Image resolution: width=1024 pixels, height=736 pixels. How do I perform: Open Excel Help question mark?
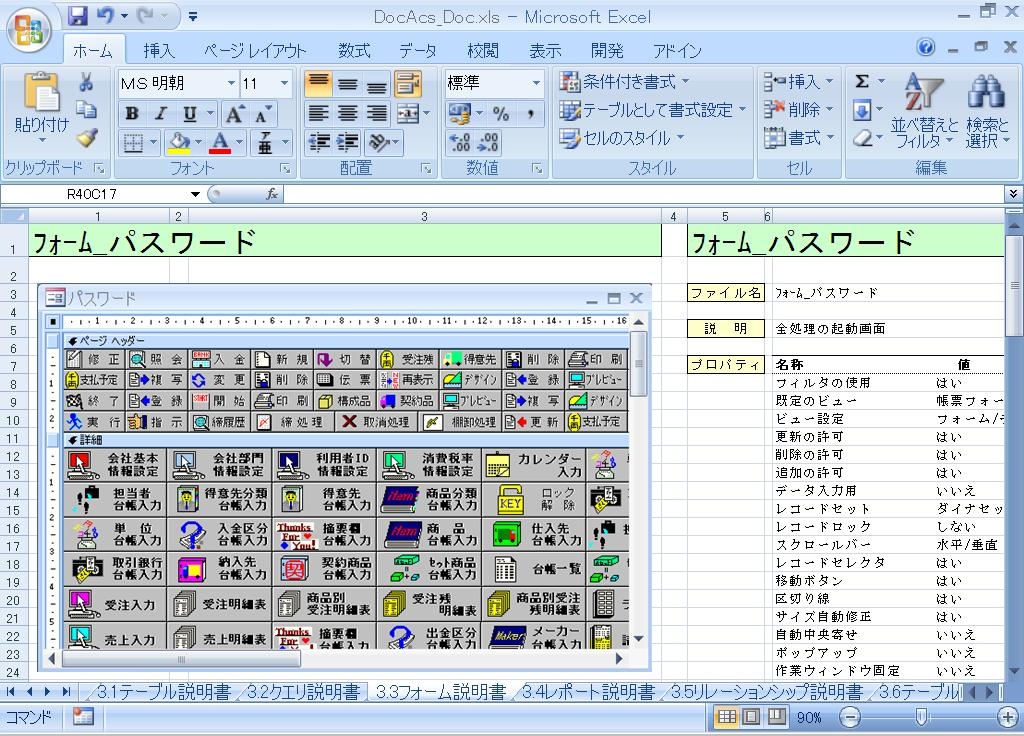[925, 46]
